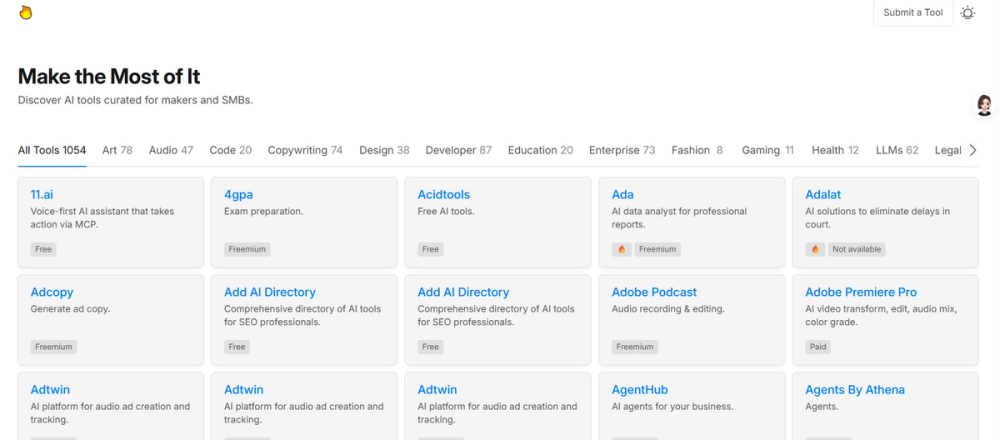Viewport: 1000px width, 440px height.
Task: Open the AgentHub tool link
Action: point(640,390)
